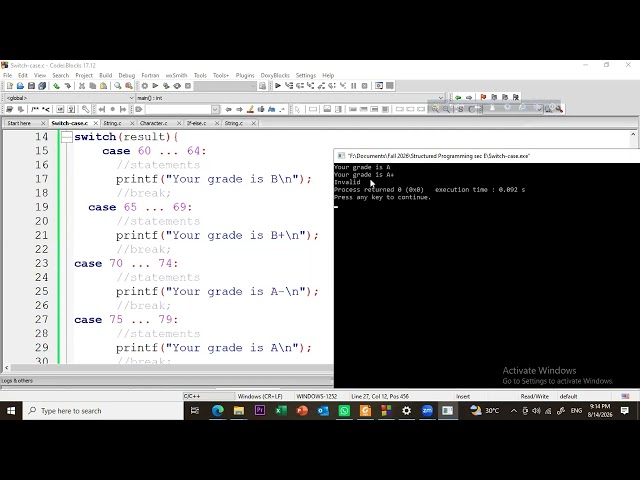Open the Settings menu
The width and height of the screenshot is (640, 480).
pyautogui.click(x=306, y=76)
